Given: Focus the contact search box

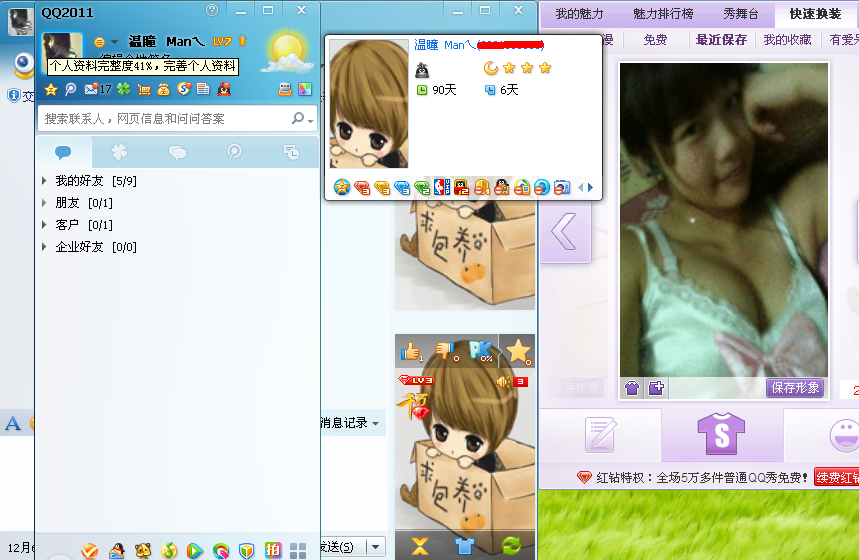Looking at the screenshot, I should 167,118.
